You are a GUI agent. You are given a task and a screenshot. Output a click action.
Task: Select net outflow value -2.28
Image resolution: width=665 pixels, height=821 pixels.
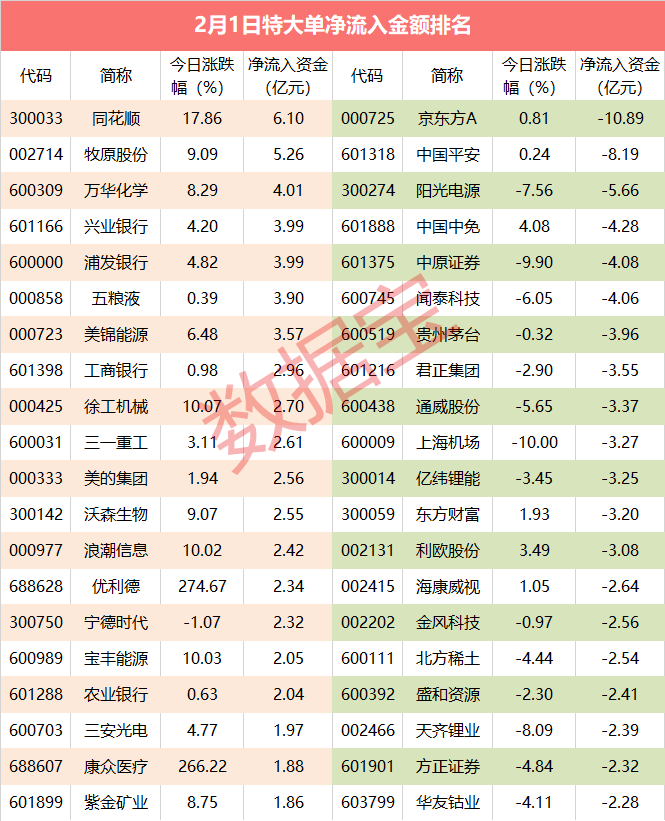coord(620,803)
